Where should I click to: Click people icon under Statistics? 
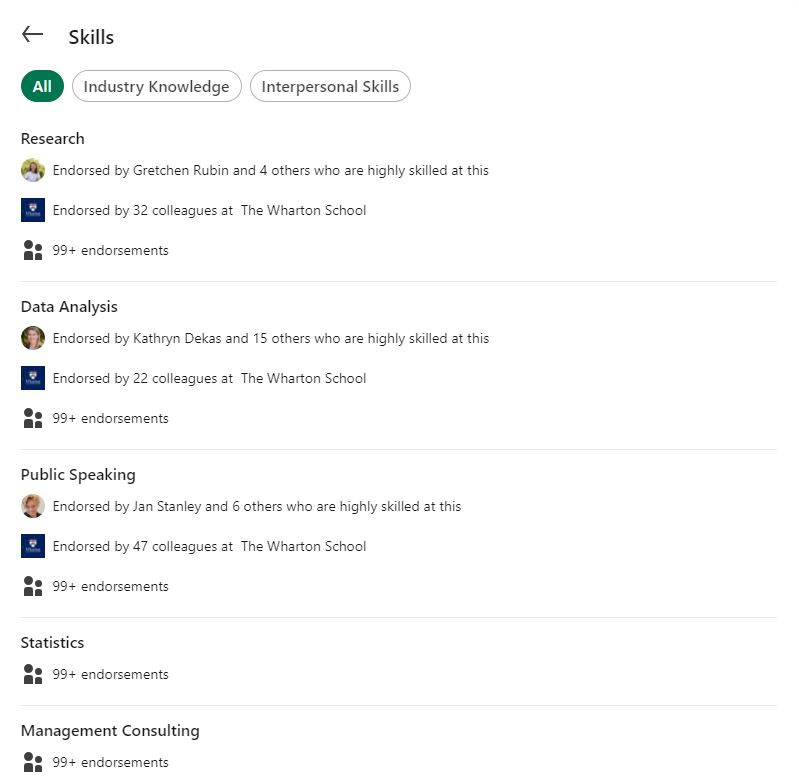(x=33, y=674)
